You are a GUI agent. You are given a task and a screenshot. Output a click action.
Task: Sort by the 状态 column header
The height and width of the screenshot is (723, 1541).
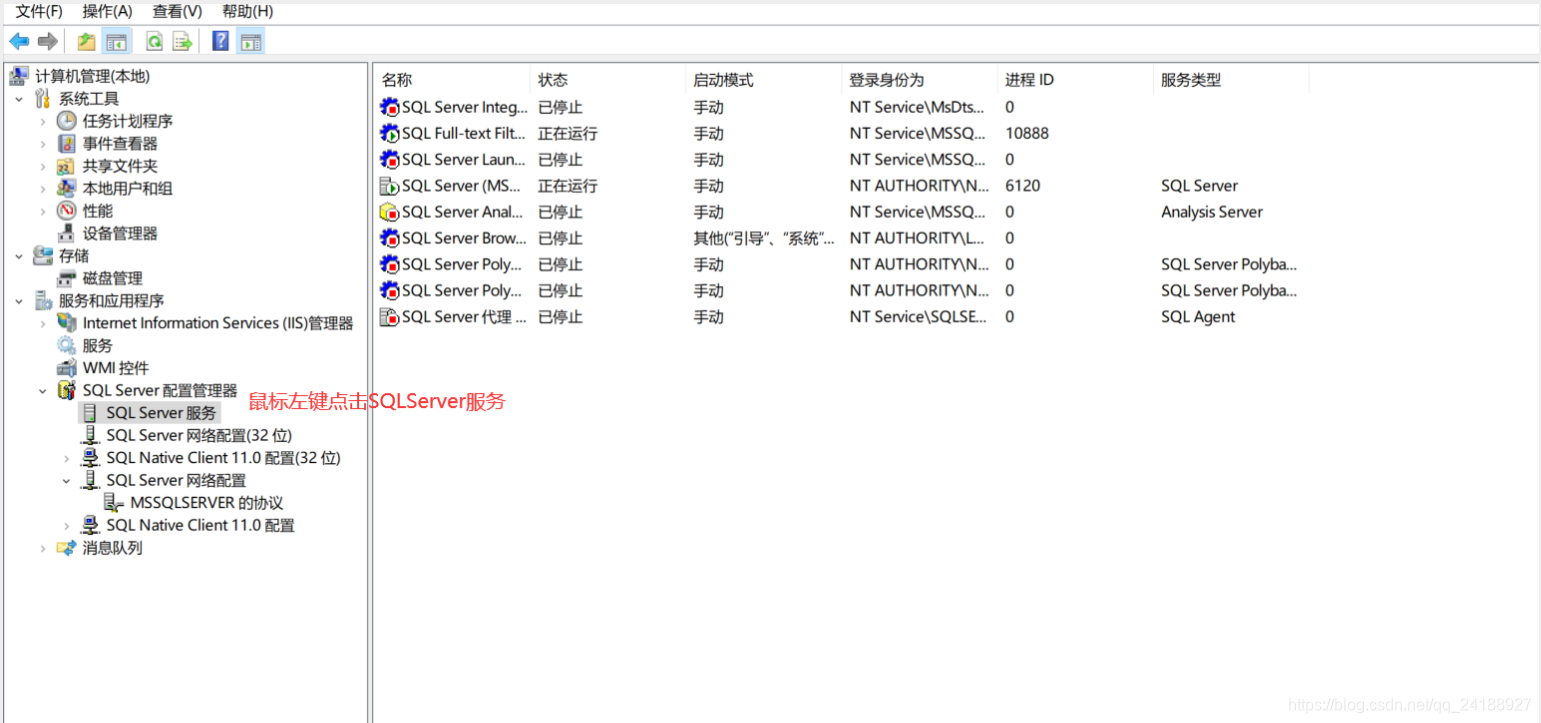point(608,80)
